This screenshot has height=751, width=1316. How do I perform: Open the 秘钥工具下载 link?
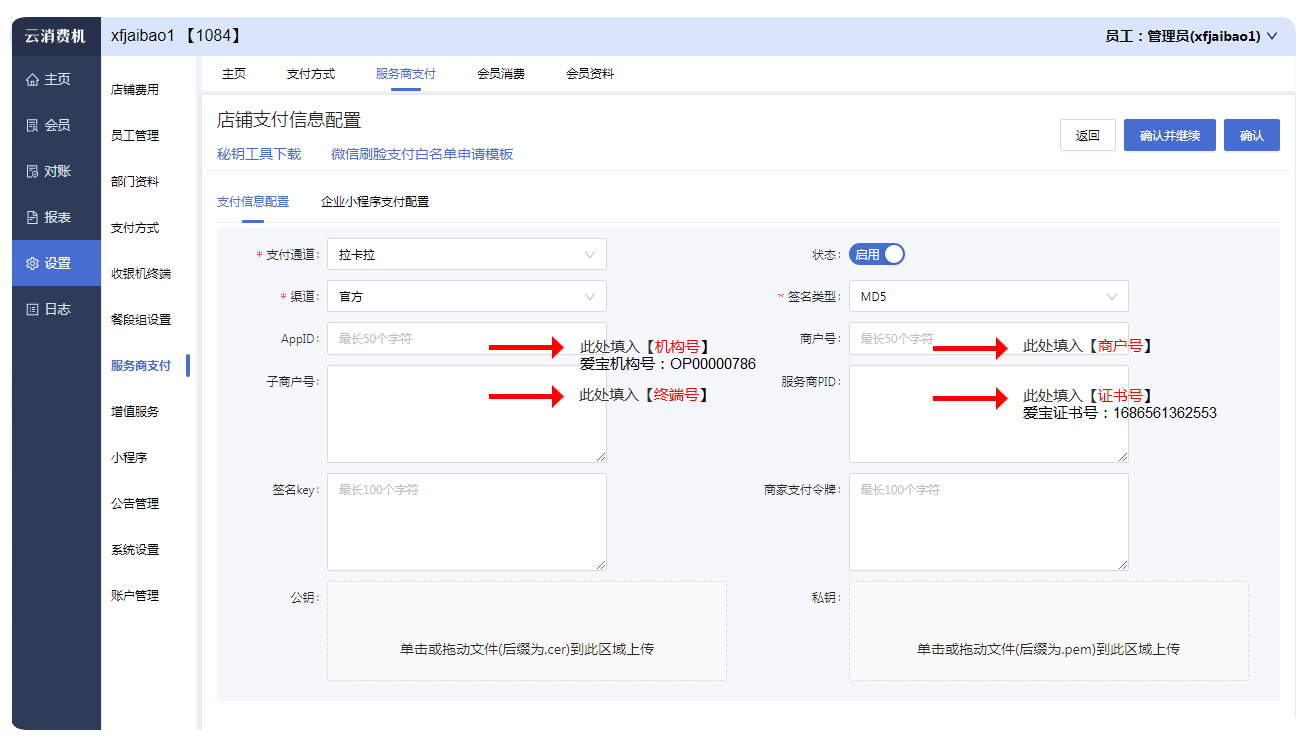(x=259, y=154)
